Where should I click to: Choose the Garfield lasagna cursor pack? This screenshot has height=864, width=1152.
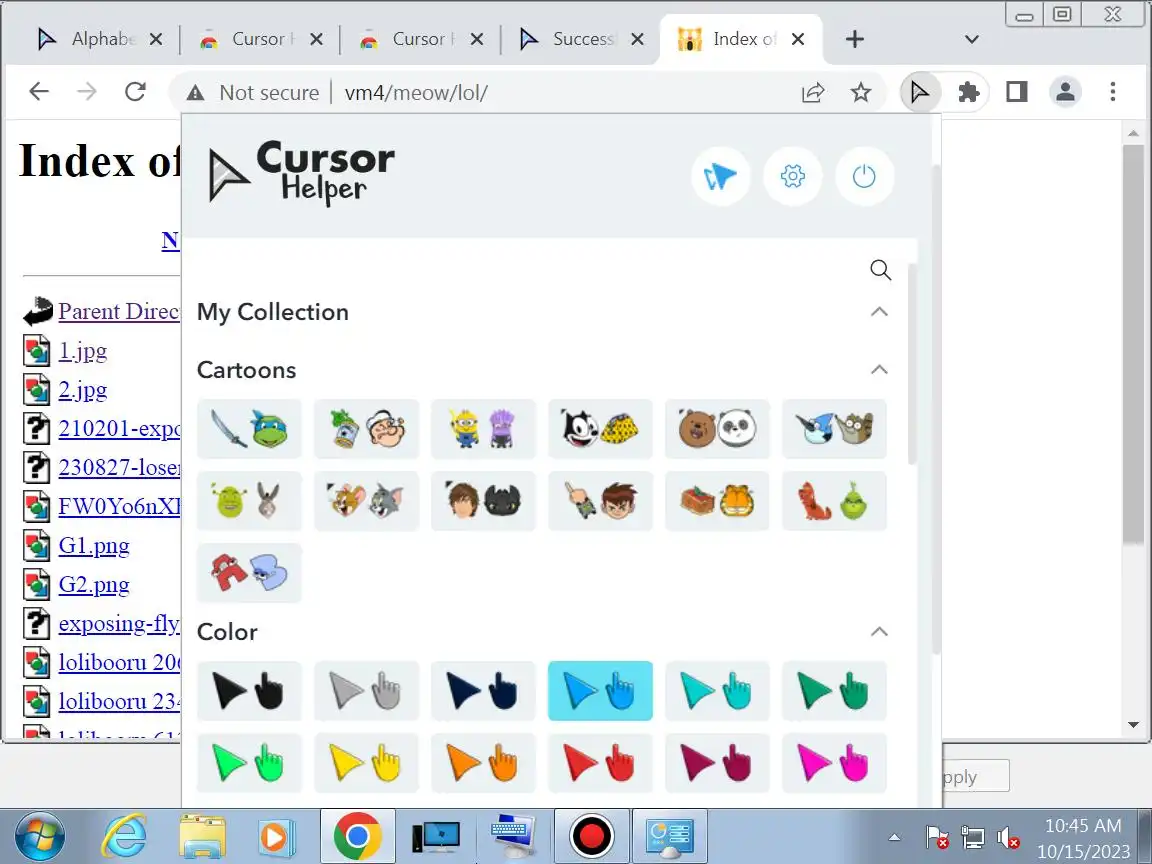[717, 501]
